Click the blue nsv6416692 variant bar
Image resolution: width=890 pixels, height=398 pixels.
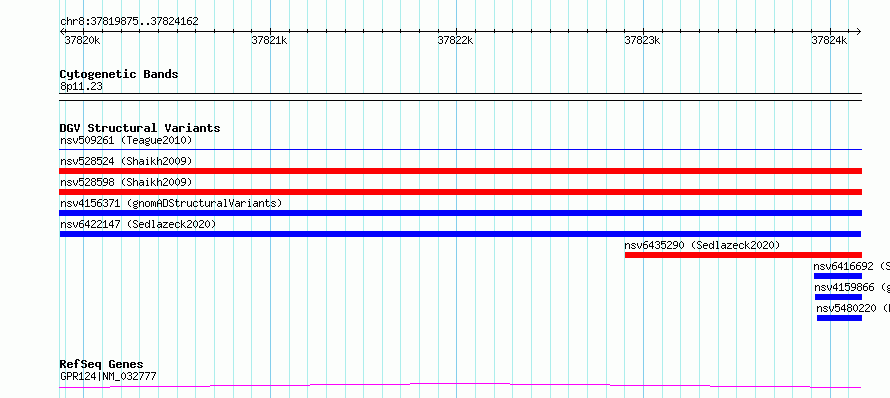[838, 276]
